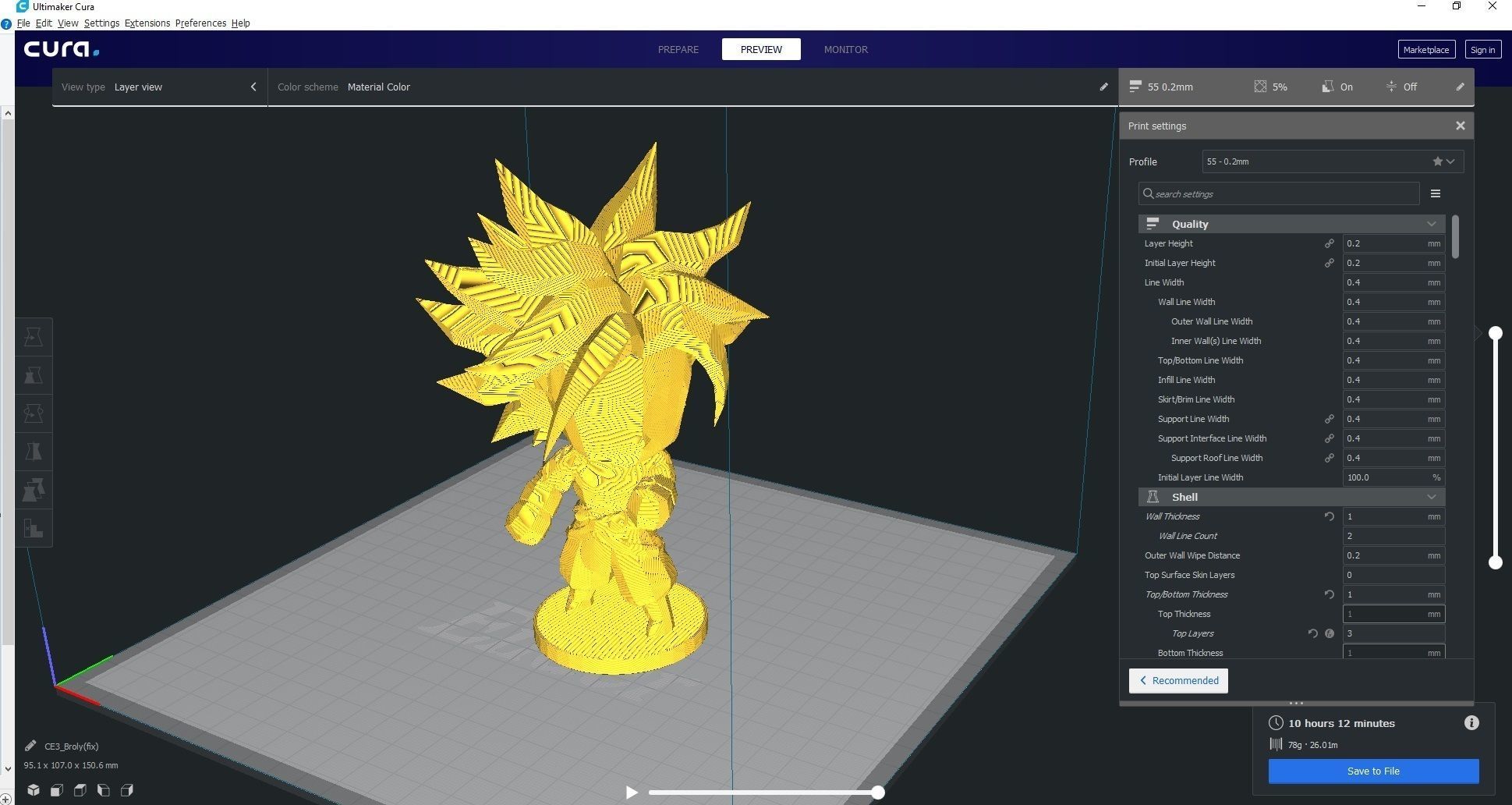Open print time info icon

tap(1471, 723)
